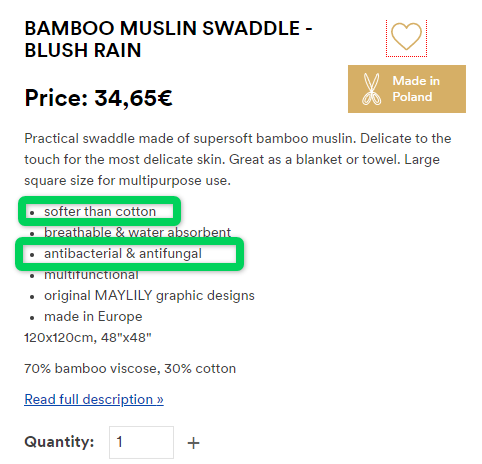482x464 pixels.
Task: Click the Quantity input field
Action: tap(141, 442)
